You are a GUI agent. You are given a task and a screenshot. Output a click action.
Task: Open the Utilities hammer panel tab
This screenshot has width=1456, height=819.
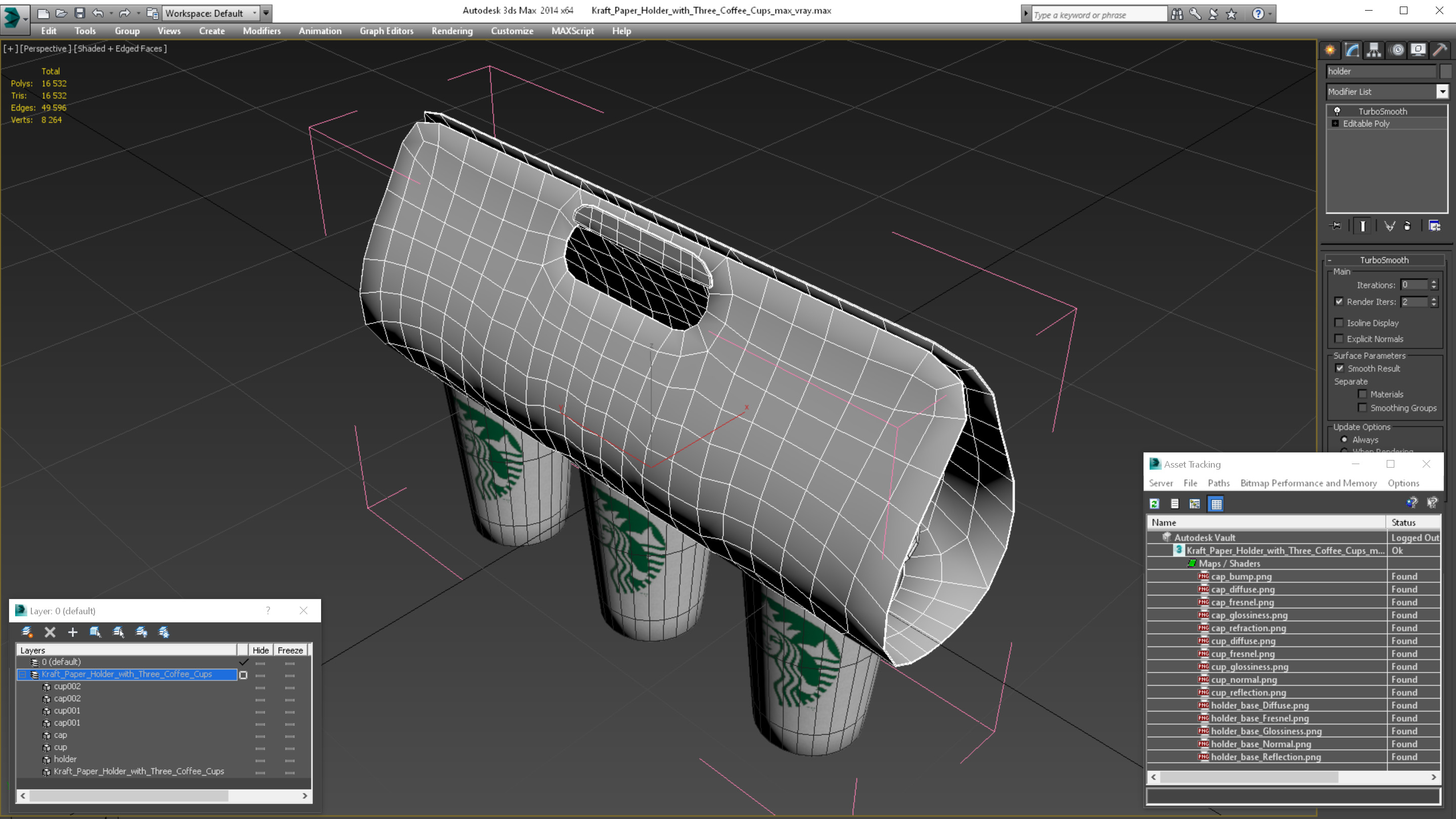click(x=1440, y=50)
